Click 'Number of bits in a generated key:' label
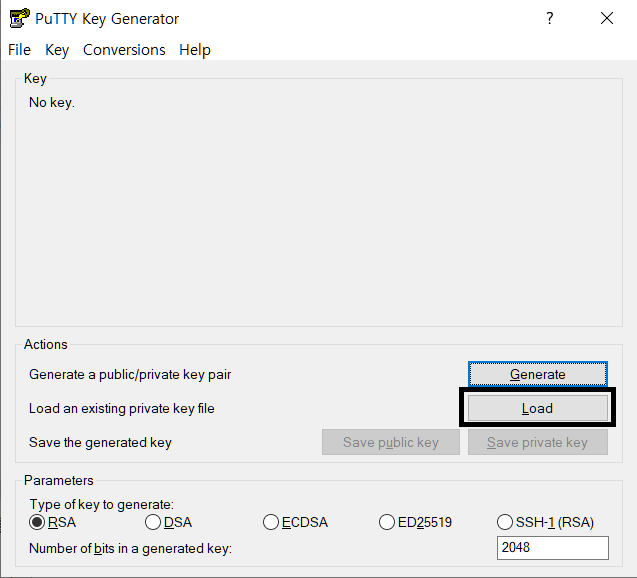The image size is (637, 578). (130, 548)
